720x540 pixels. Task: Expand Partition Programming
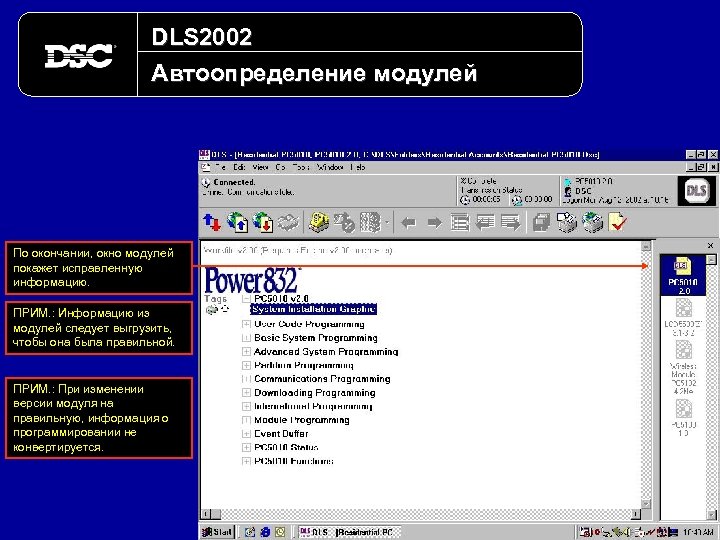pos(246,366)
